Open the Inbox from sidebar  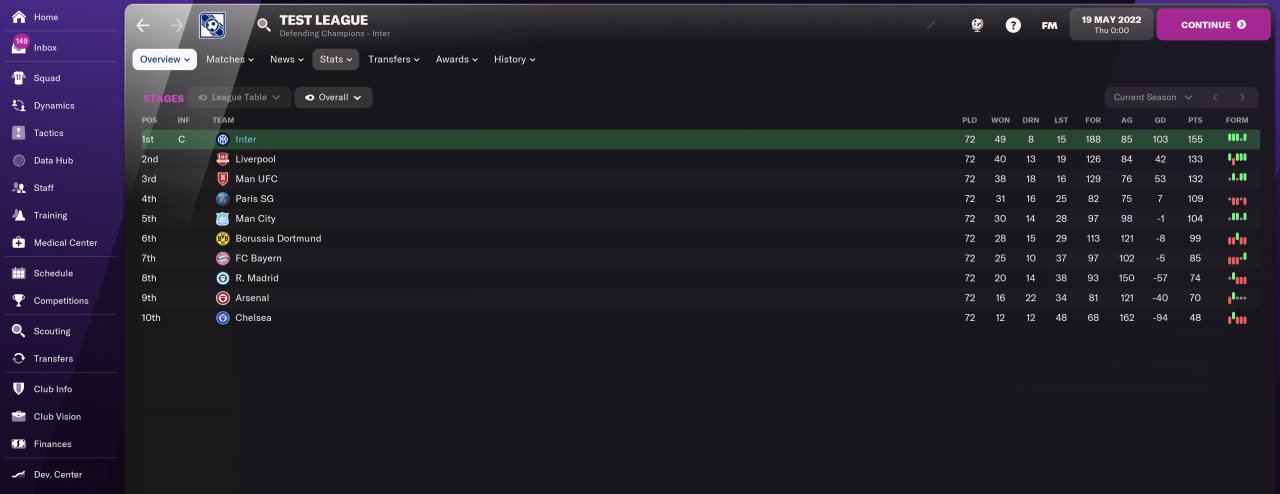pos(45,47)
